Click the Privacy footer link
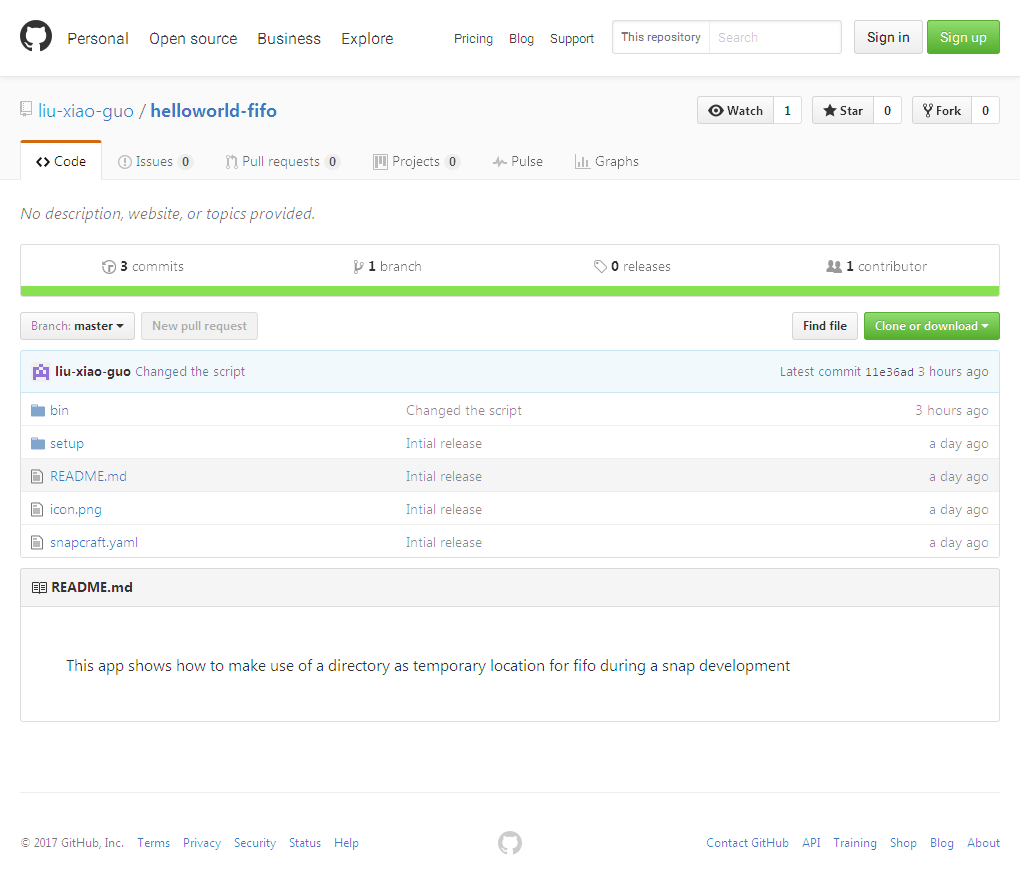The image size is (1020, 891). (202, 843)
